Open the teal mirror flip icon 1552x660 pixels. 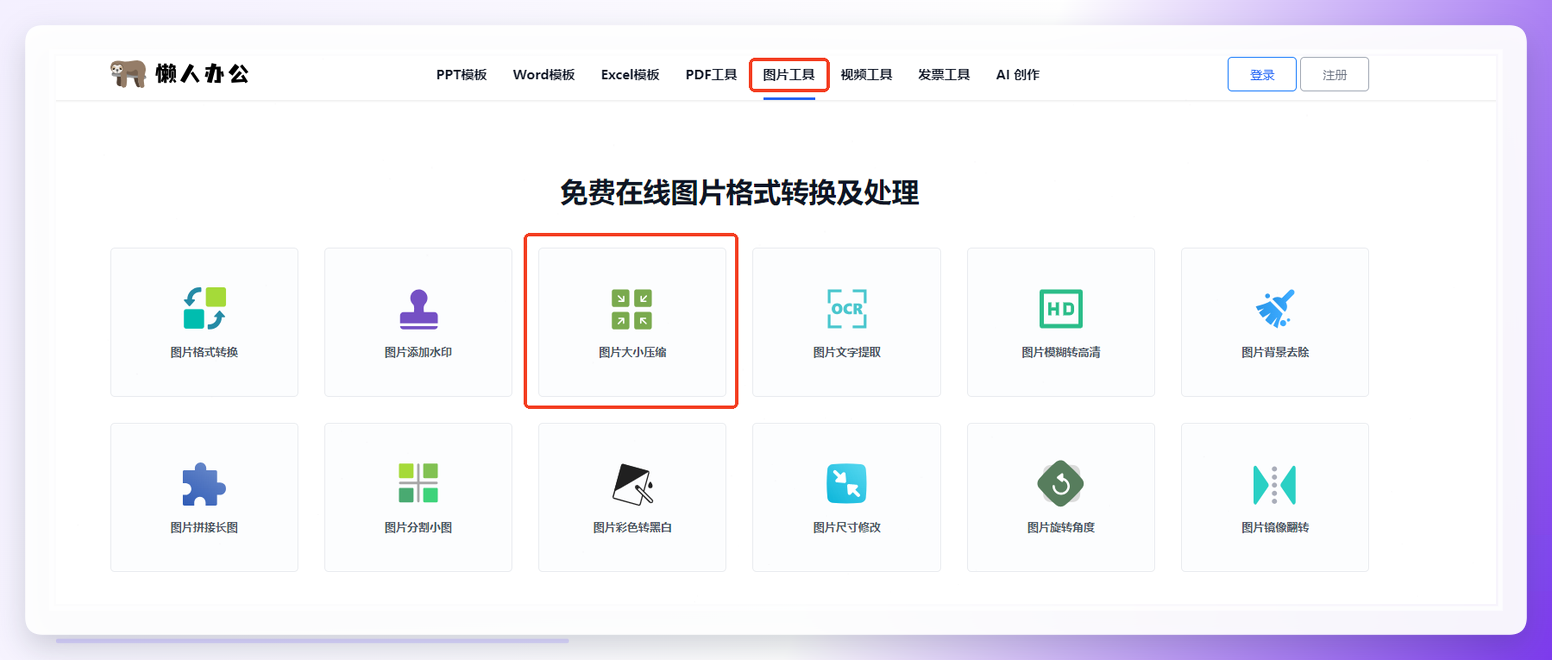tap(1274, 484)
